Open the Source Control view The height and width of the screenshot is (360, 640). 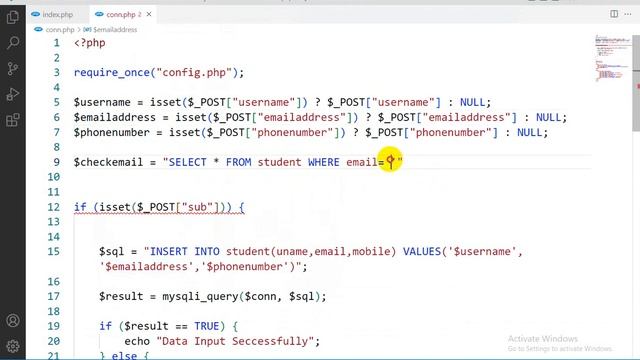(x=13, y=69)
